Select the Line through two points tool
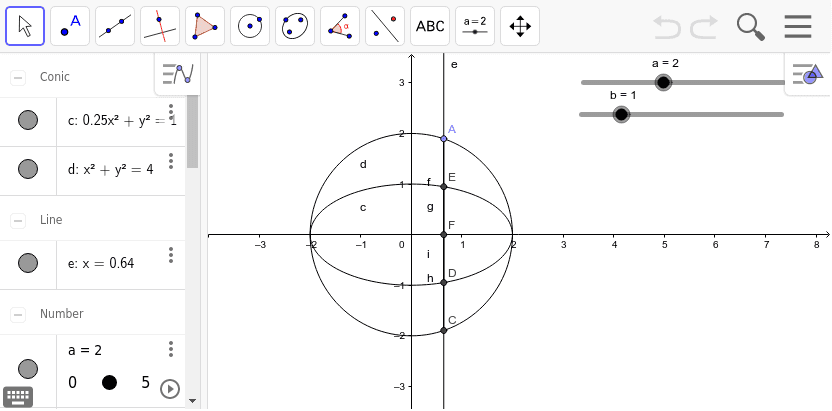The image size is (832, 411). click(x=115, y=26)
